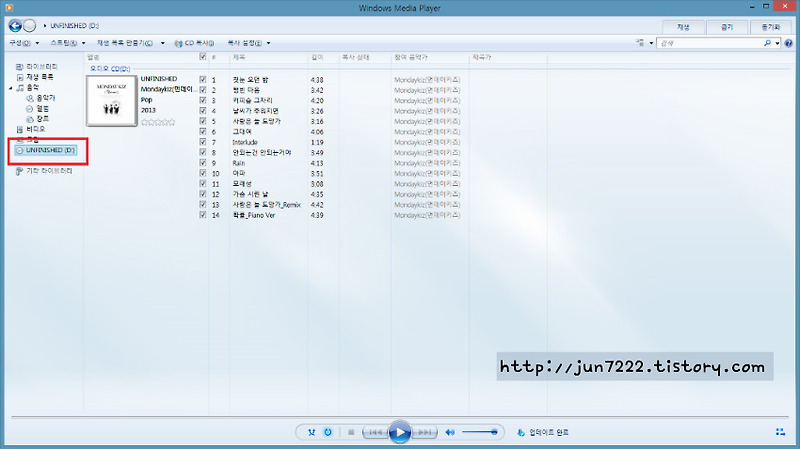Viewport: 800px width, 449px height.
Task: Click the magnifier icon in the search box
Action: (x=767, y=43)
